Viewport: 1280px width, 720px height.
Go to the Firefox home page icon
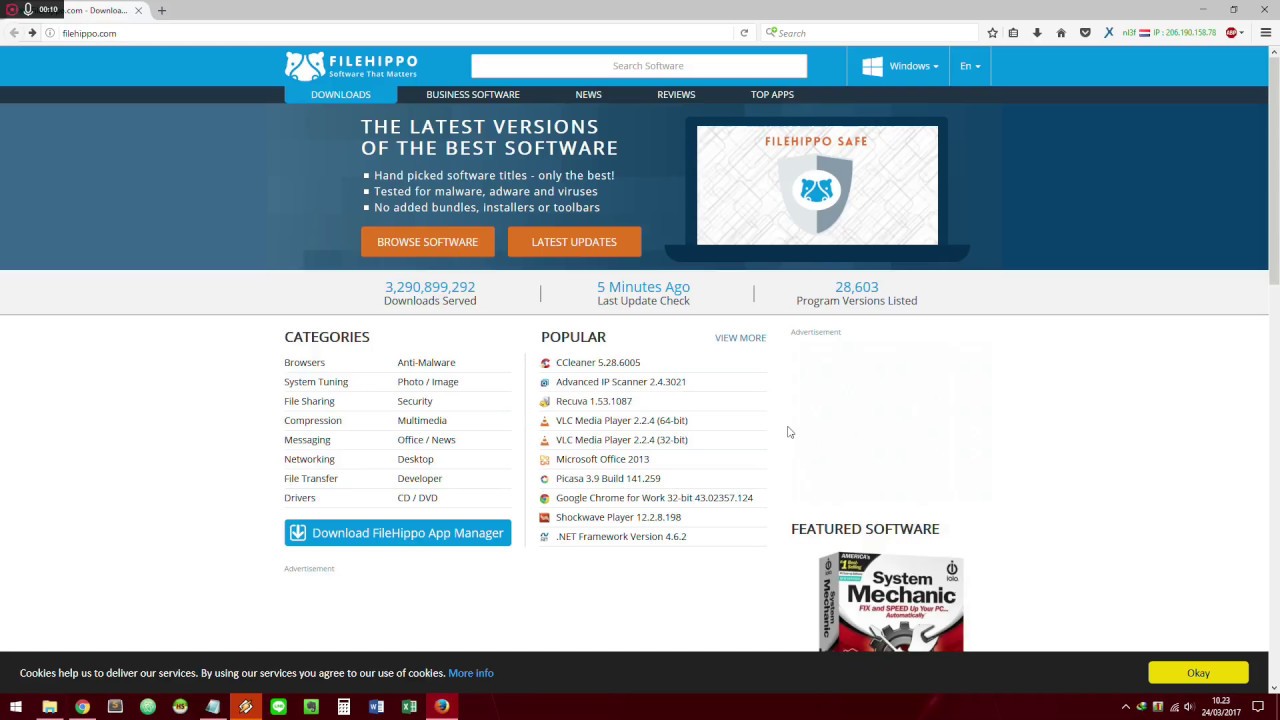(1061, 33)
